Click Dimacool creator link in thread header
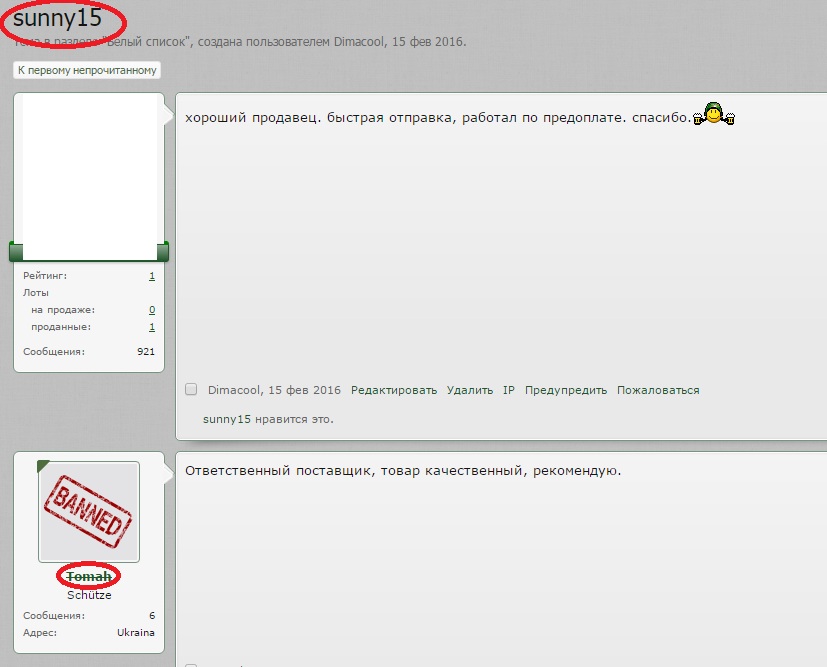 (359, 42)
